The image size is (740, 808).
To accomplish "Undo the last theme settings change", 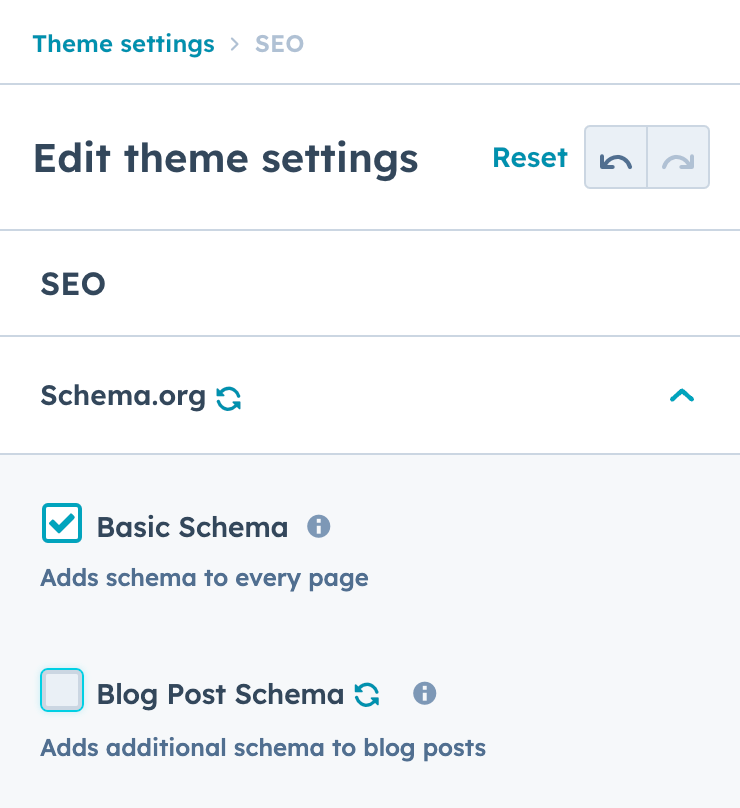I will tap(616, 157).
